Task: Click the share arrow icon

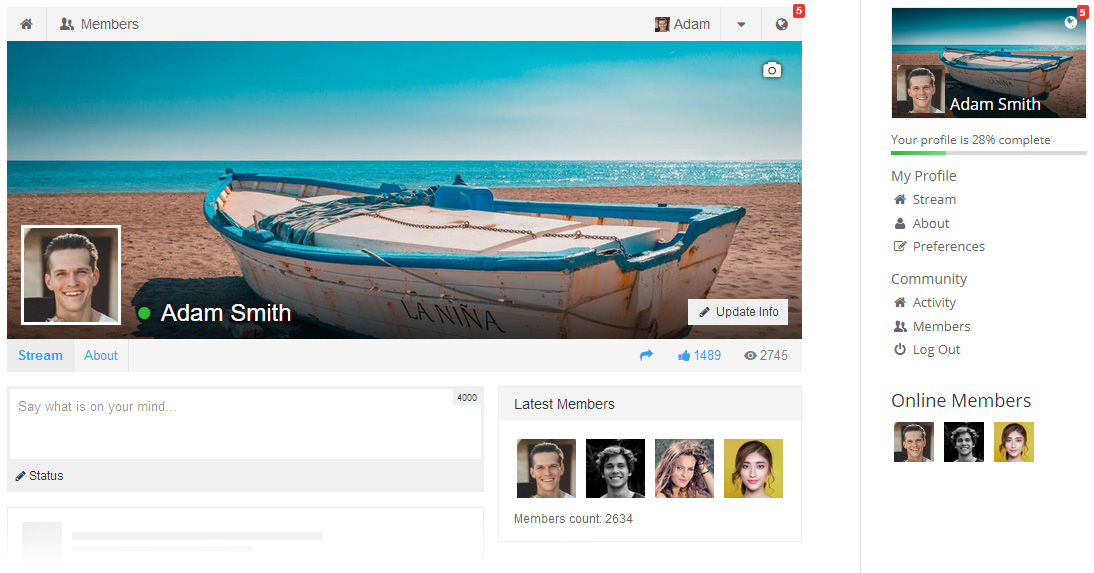Action: pos(646,355)
